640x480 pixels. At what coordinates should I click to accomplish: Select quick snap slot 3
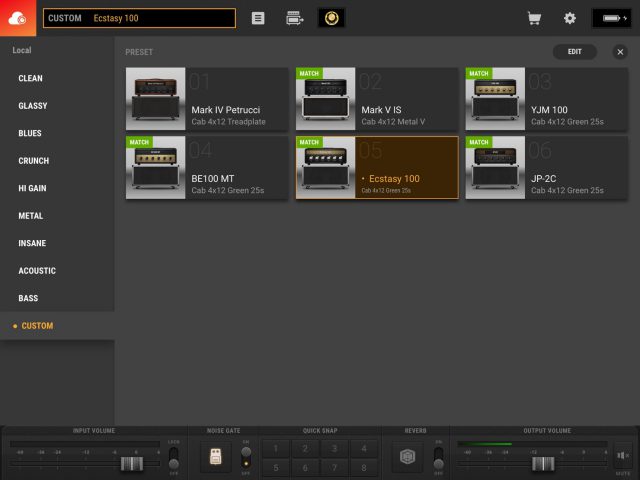[x=334, y=449]
